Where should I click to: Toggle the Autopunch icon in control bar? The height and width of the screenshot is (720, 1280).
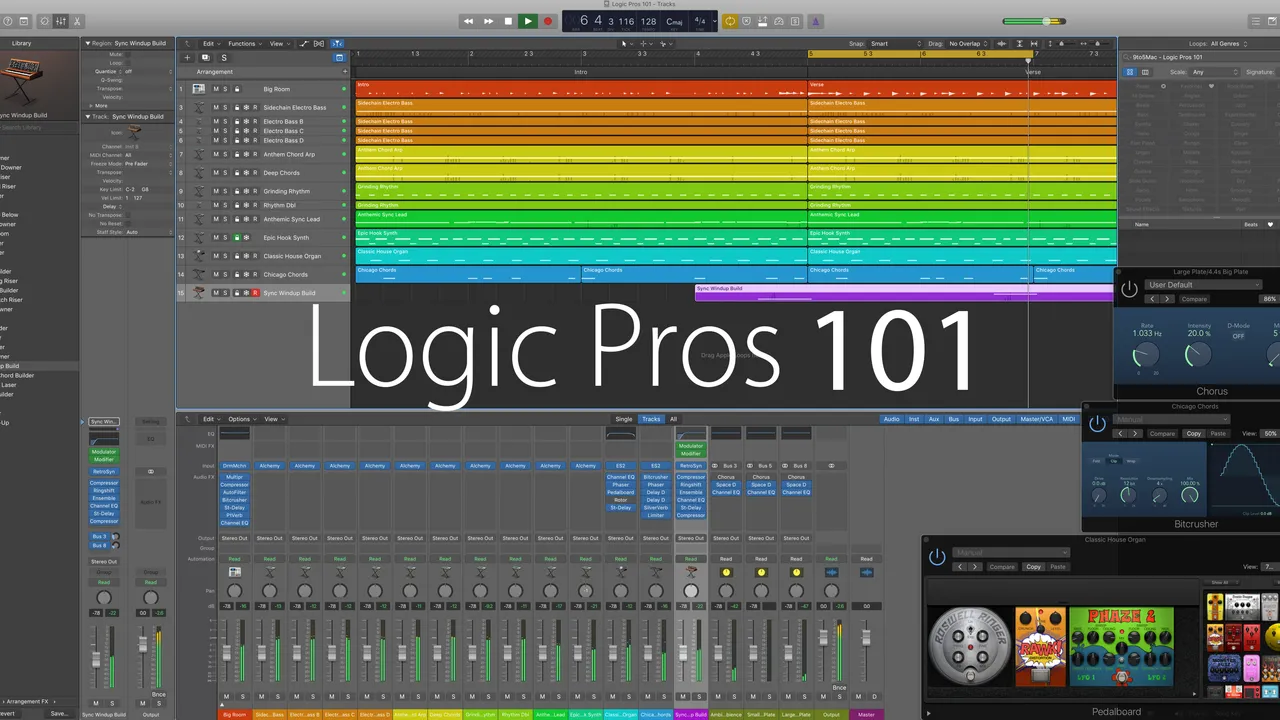pyautogui.click(x=762, y=21)
